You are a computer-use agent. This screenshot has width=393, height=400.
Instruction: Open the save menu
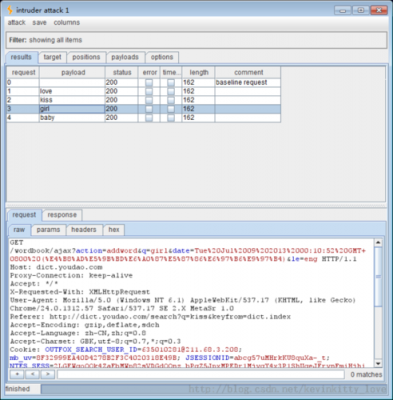tap(39, 23)
